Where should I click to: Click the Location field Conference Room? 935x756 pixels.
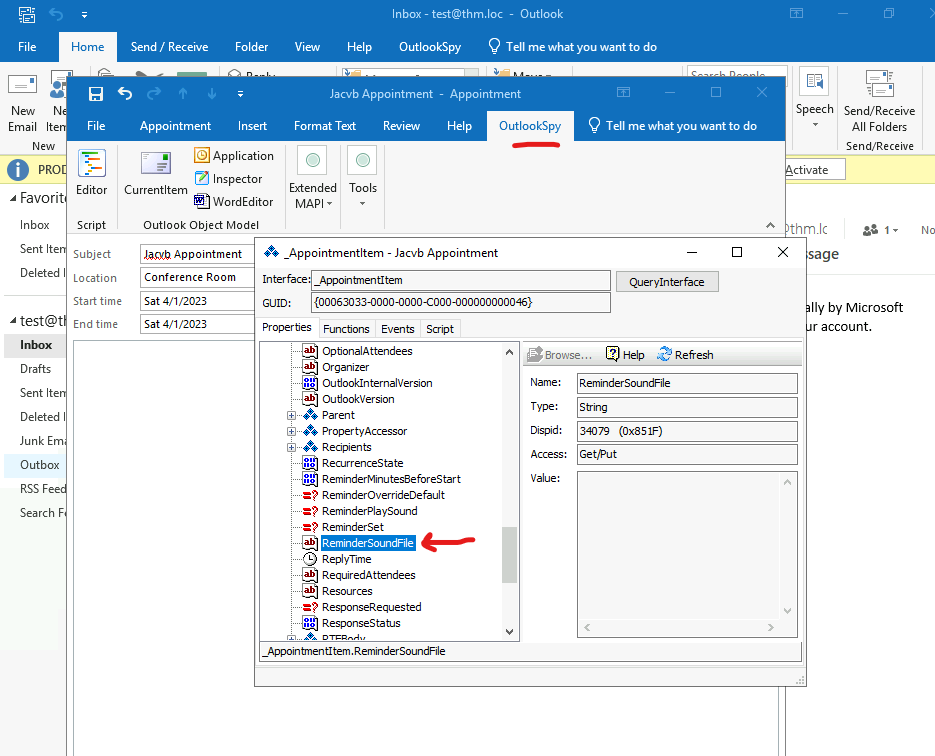coord(197,278)
